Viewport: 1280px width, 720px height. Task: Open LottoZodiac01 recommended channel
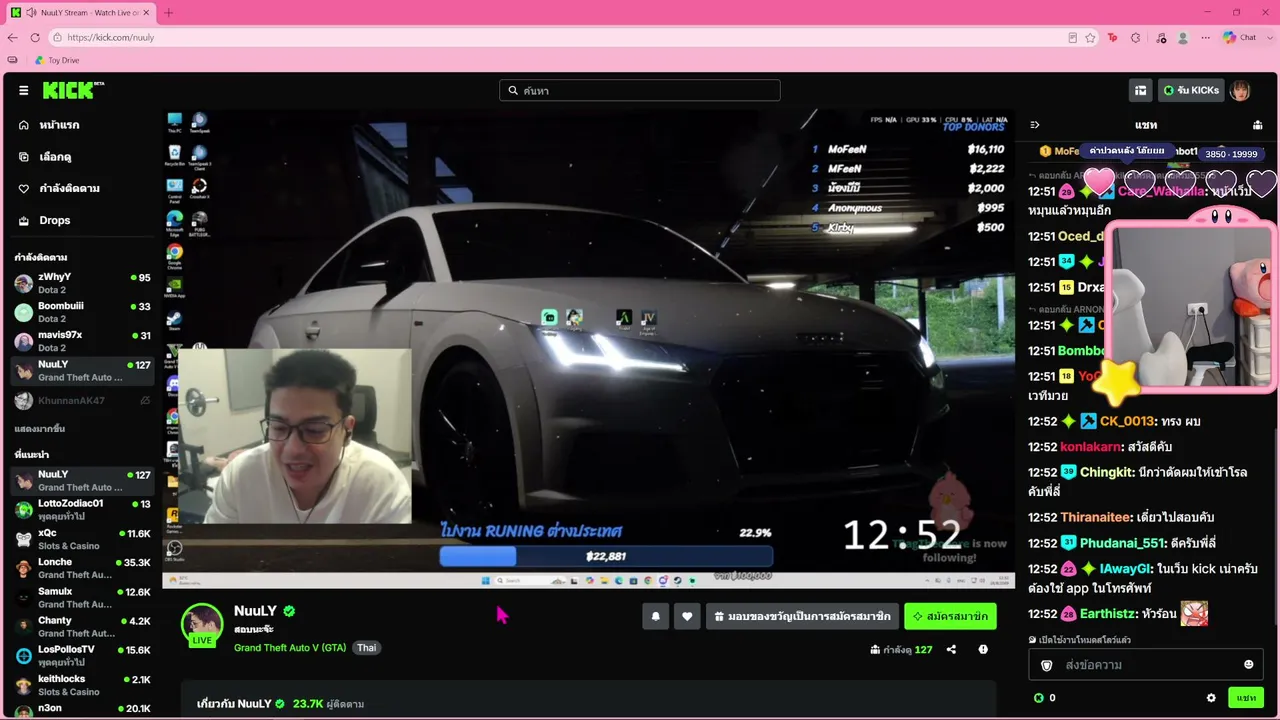tap(82, 509)
